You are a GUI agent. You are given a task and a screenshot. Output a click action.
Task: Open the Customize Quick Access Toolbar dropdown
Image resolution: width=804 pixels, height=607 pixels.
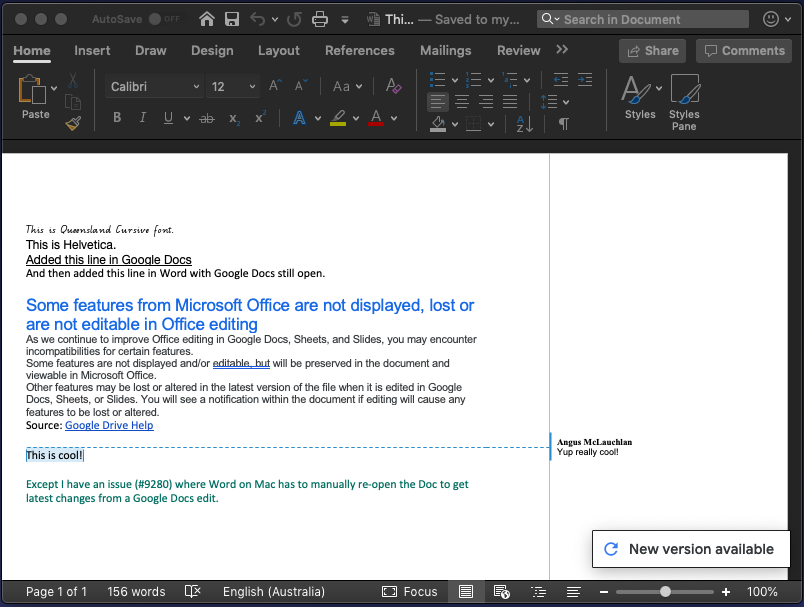tap(345, 20)
